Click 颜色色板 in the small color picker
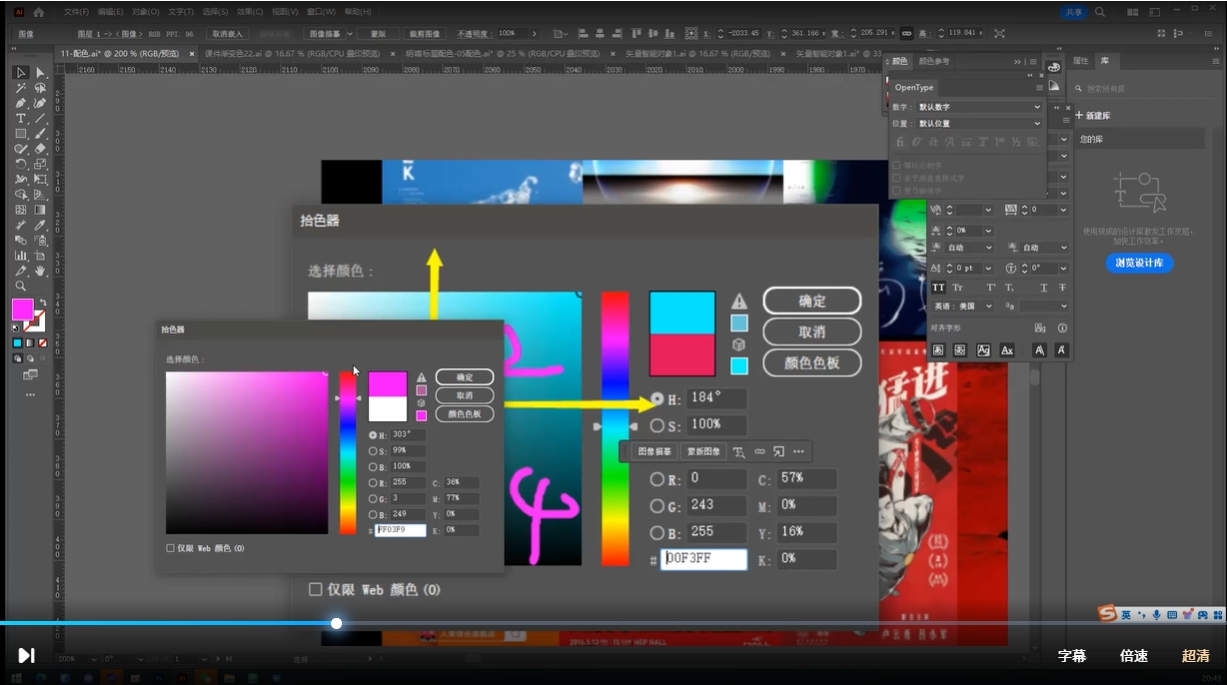 point(464,413)
